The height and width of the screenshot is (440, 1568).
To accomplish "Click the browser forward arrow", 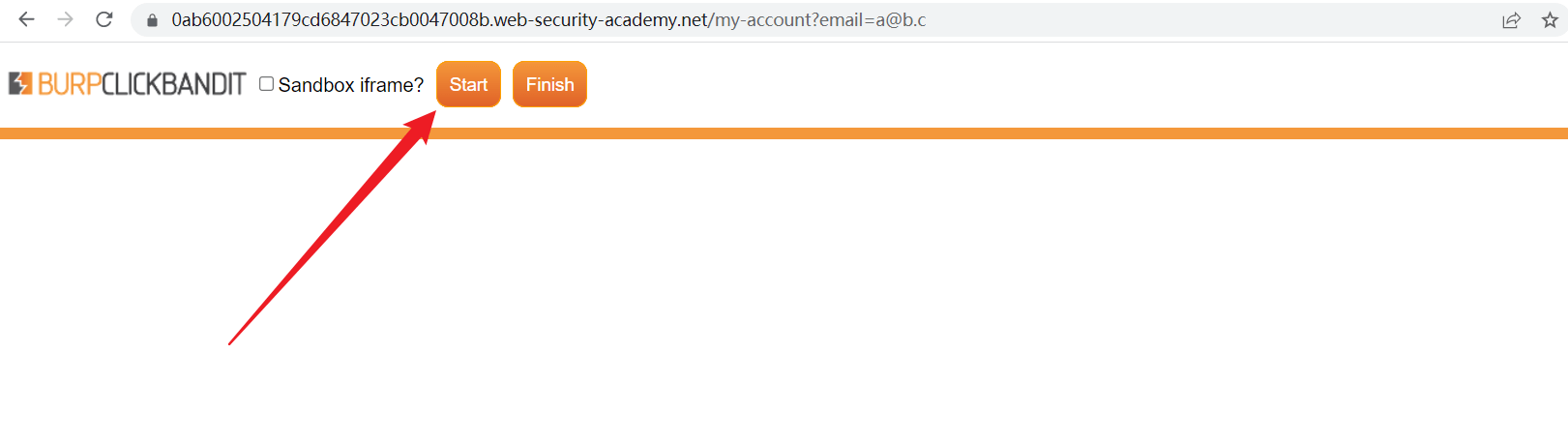I will tap(65, 19).
